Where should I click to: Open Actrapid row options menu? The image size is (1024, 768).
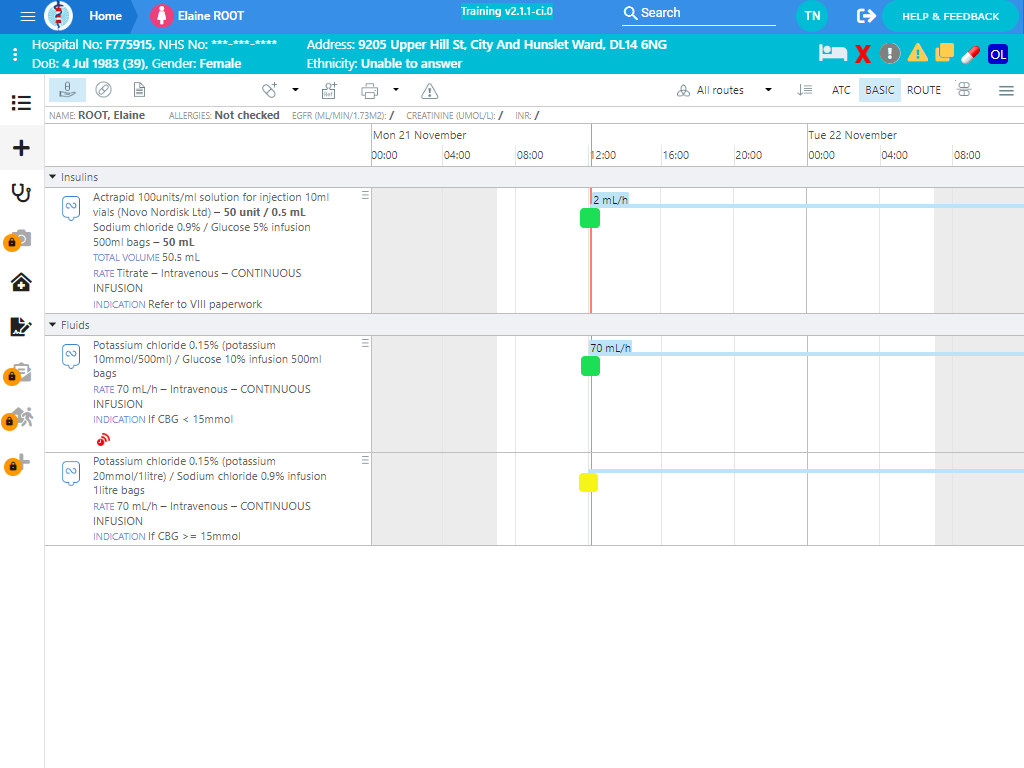tap(365, 195)
